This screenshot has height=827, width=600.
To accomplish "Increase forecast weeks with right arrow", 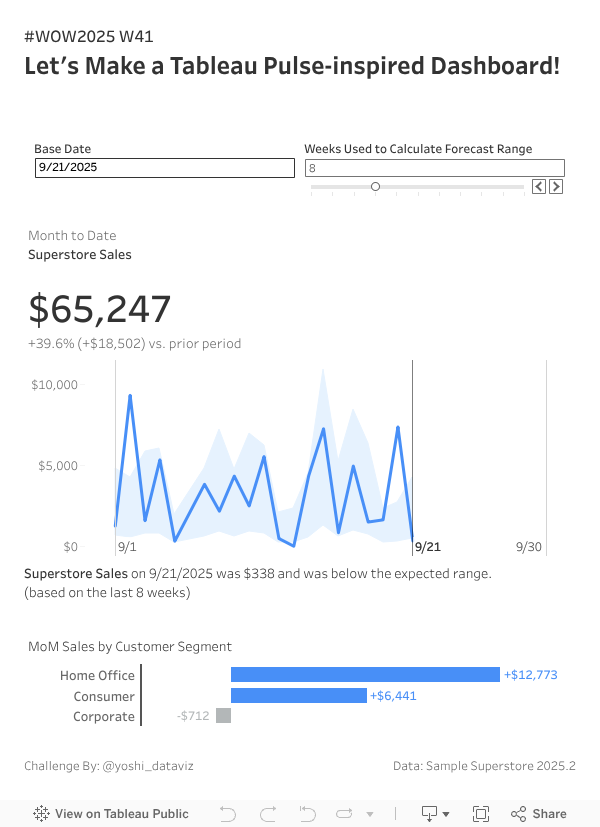I will (x=556, y=186).
